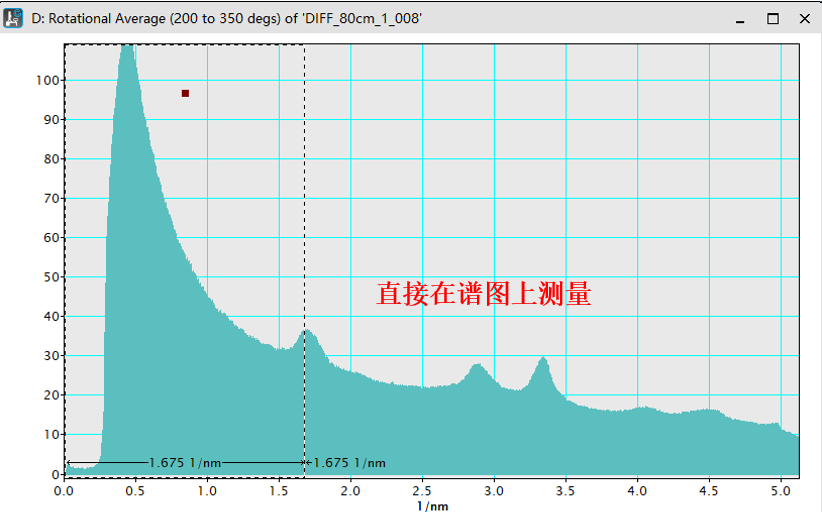Select the red Chinese annotation text

(x=484, y=294)
